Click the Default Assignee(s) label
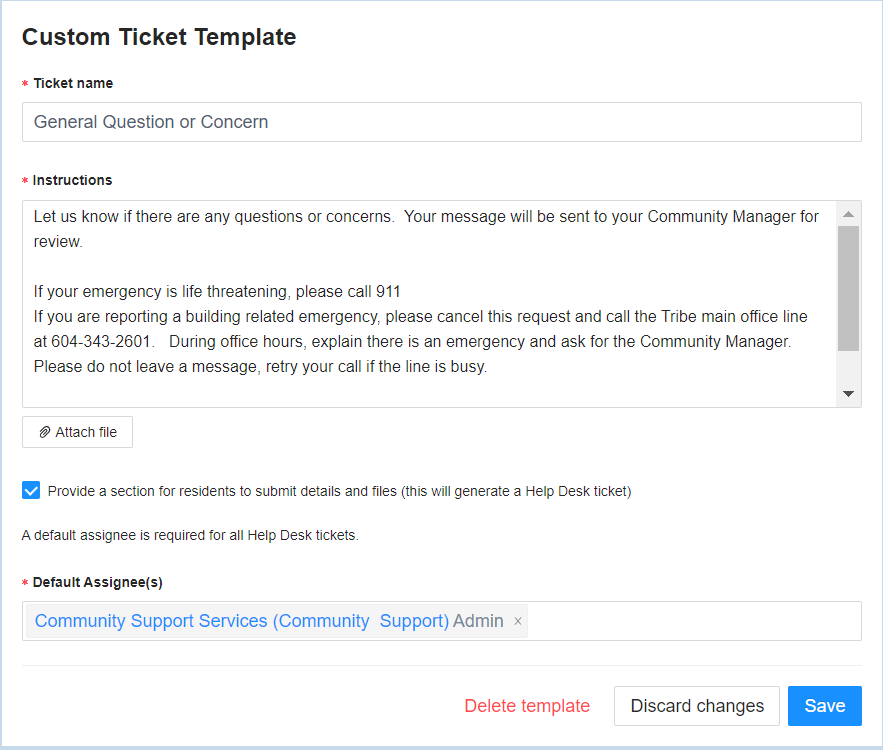This screenshot has width=883, height=750. [x=97, y=582]
